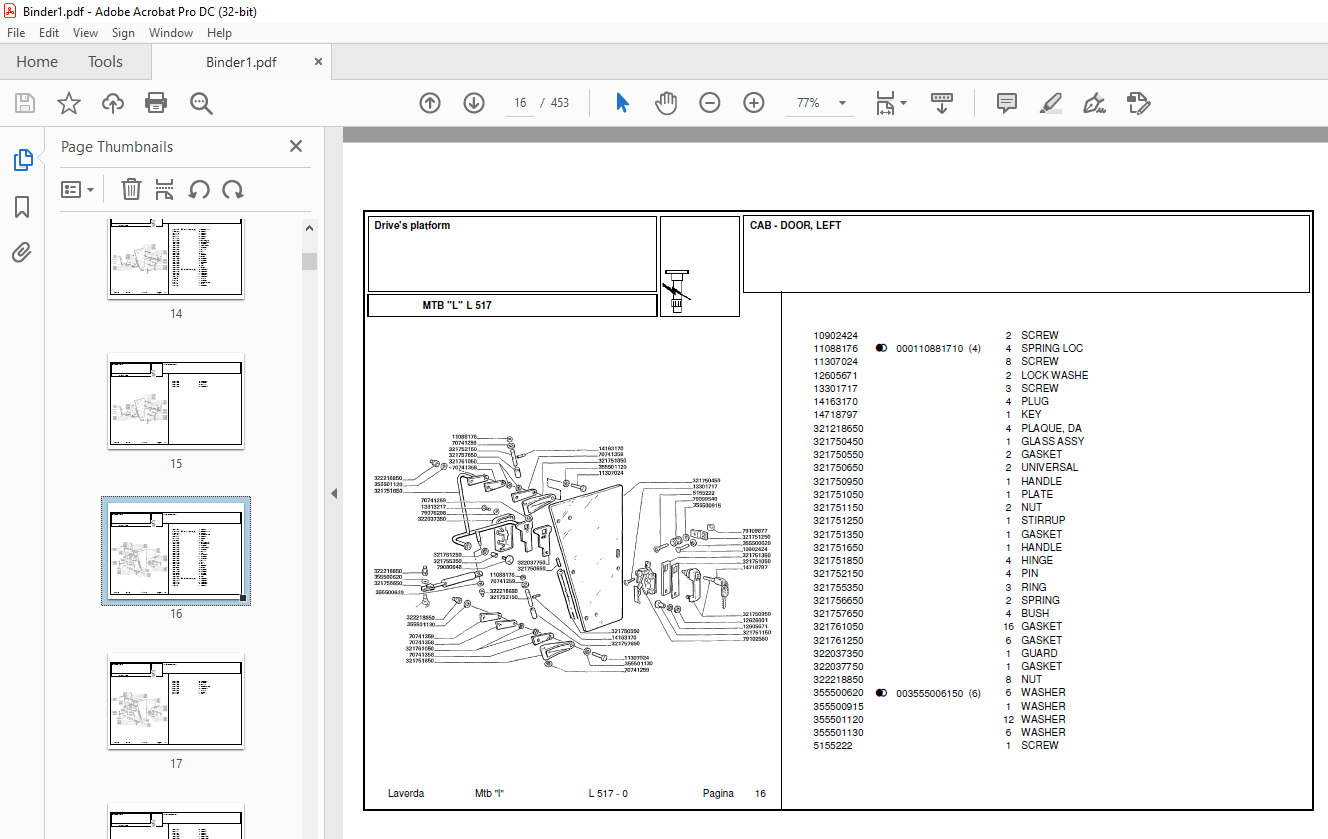Image resolution: width=1328 pixels, height=839 pixels.
Task: Open the Help menu
Action: coord(219,33)
